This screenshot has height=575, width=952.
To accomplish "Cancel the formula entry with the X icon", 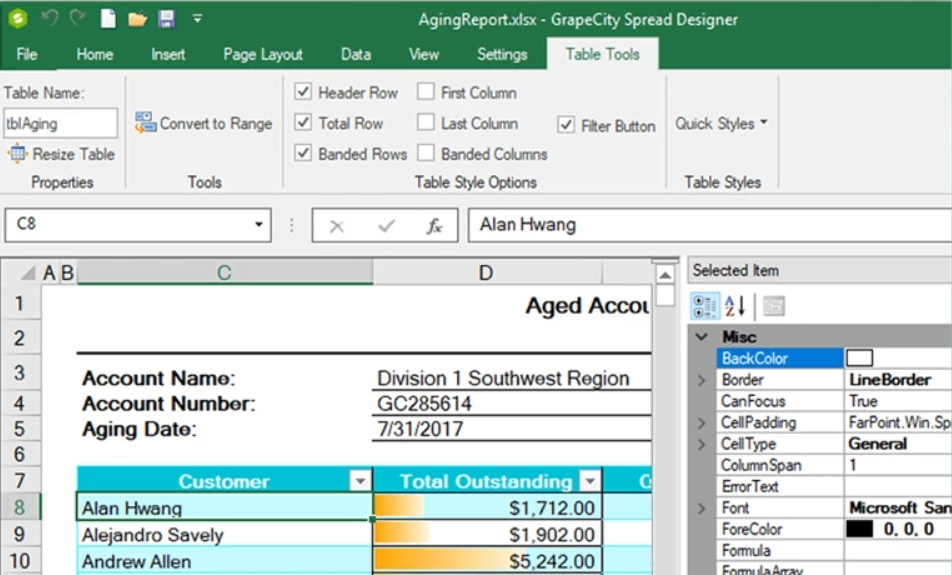I will pos(336,226).
